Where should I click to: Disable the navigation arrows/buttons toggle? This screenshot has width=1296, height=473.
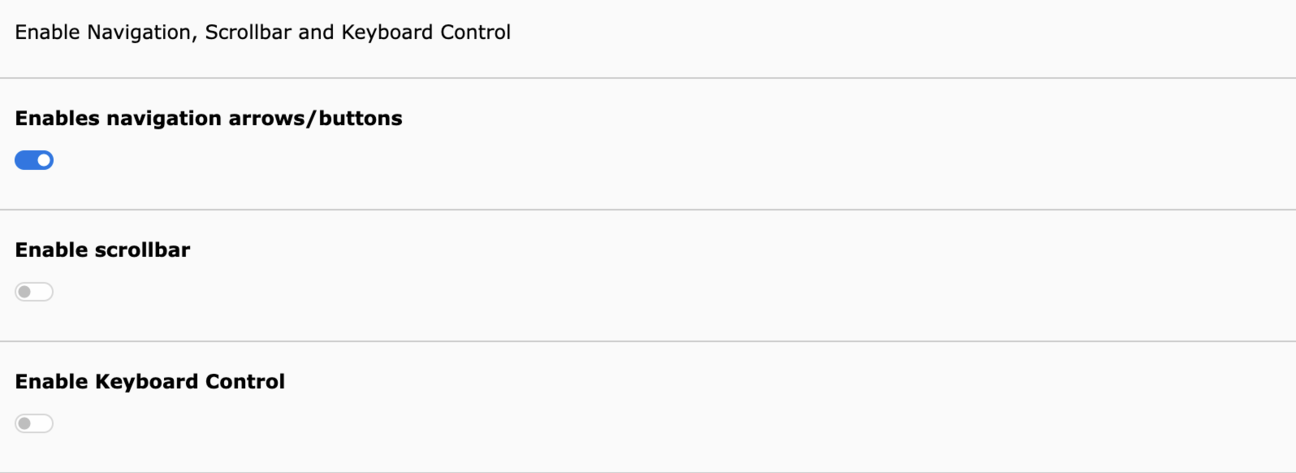coord(34,160)
